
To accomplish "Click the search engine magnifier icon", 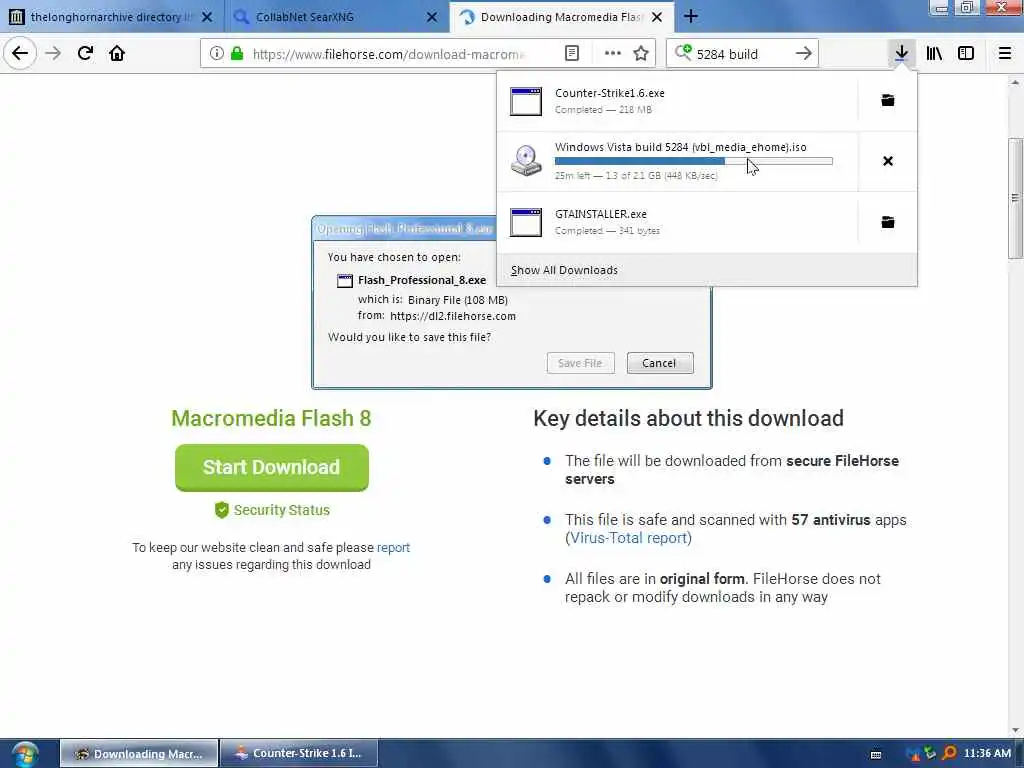I will [683, 53].
